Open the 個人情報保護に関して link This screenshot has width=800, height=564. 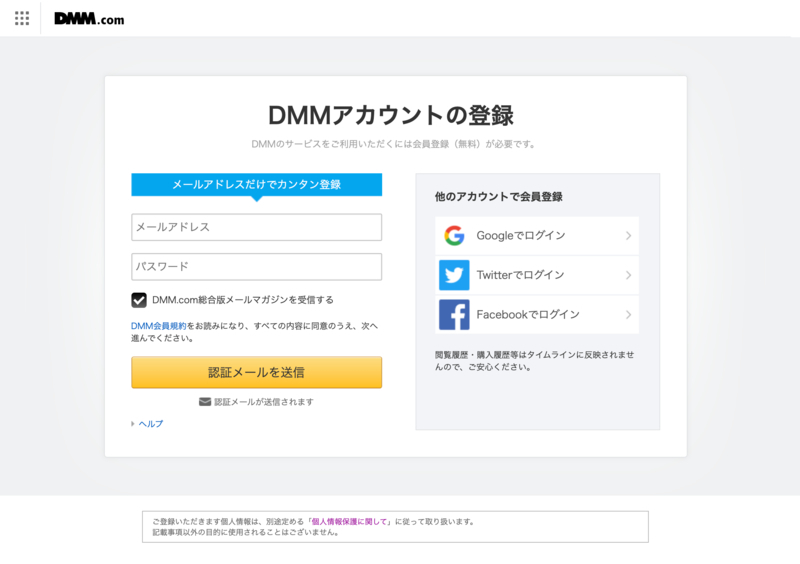coord(349,522)
